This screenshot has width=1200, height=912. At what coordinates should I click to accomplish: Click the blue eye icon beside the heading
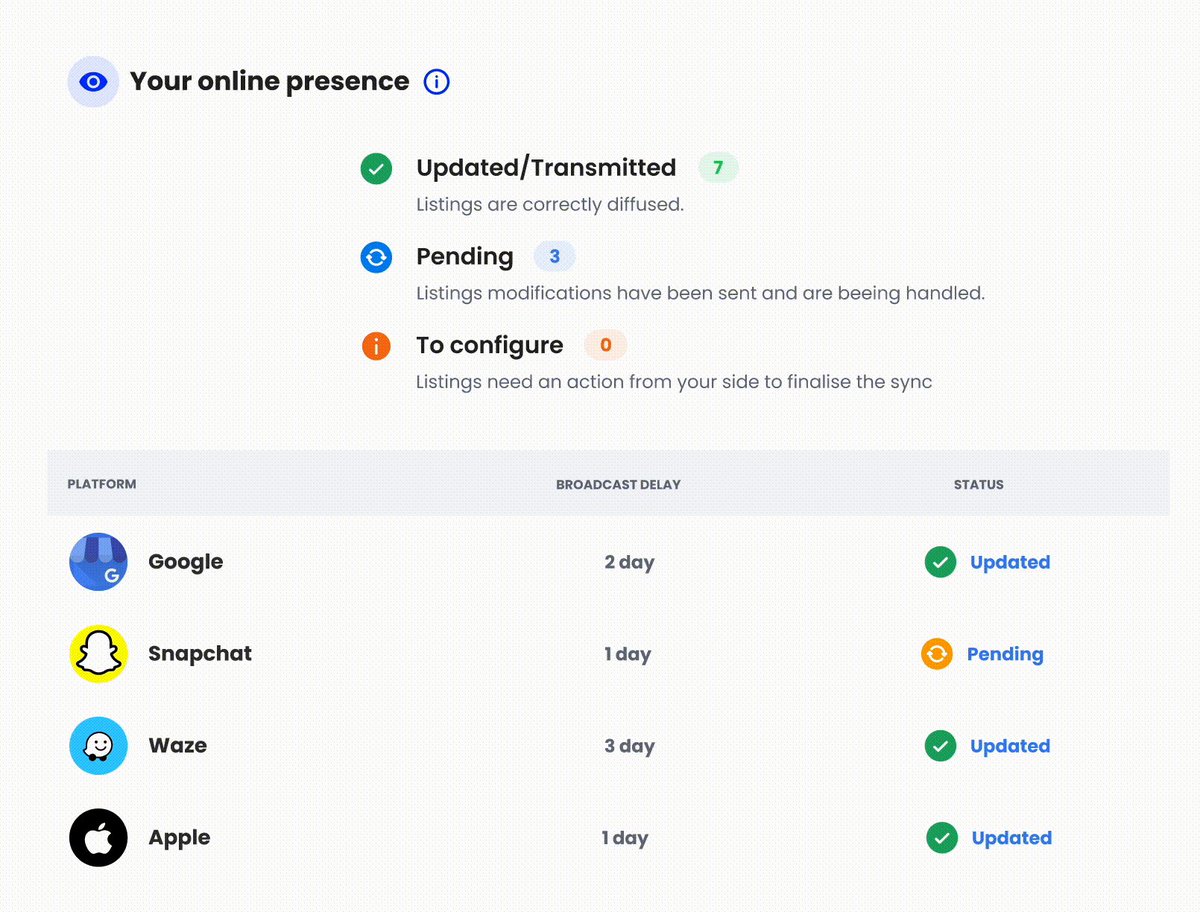tap(93, 82)
